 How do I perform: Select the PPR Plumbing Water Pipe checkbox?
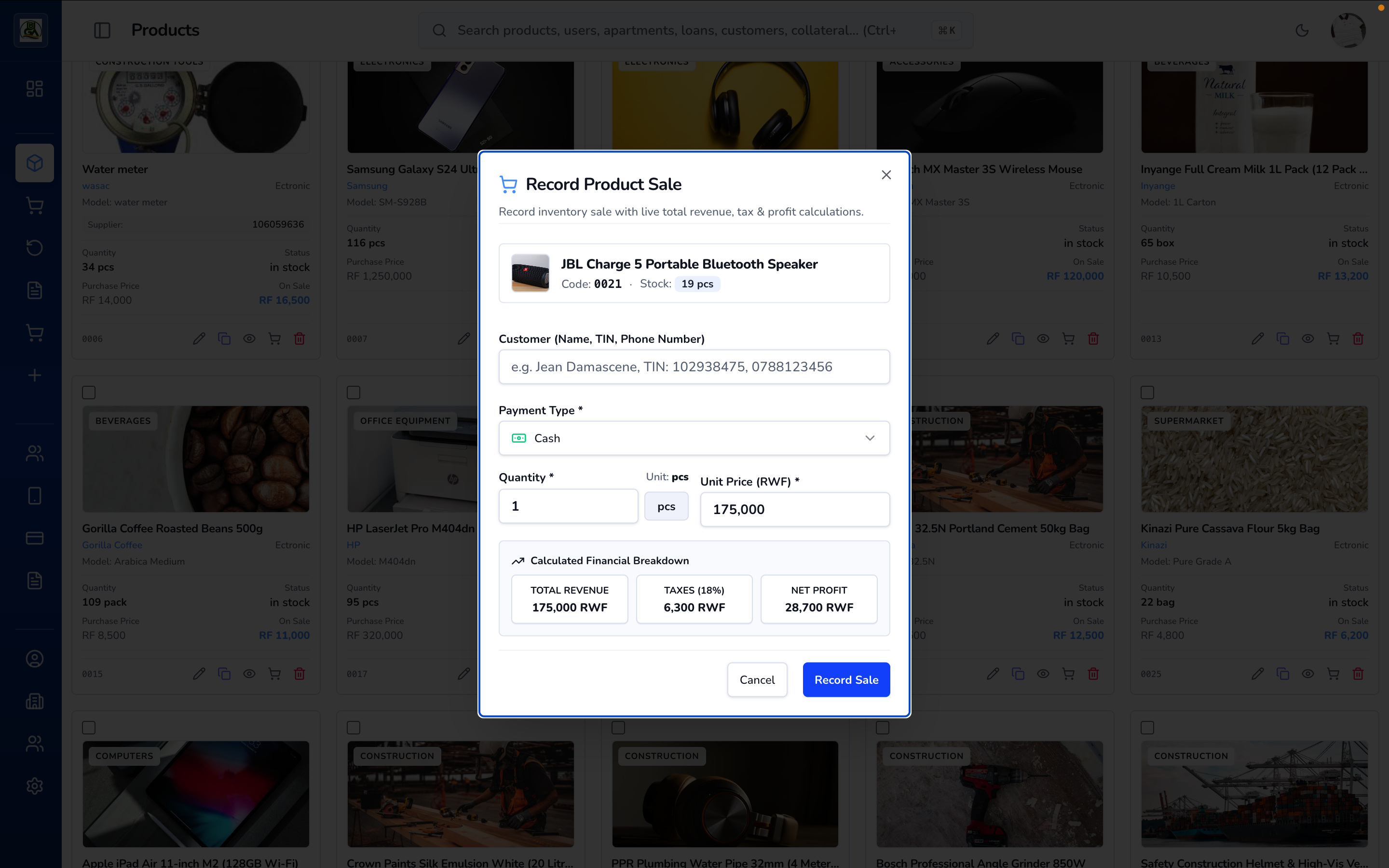tap(618, 728)
